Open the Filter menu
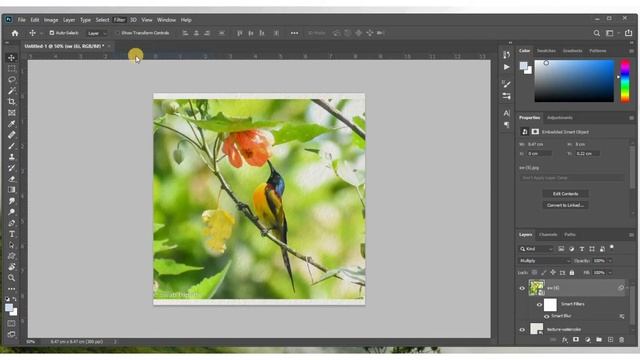This screenshot has width=640, height=360. pos(119,20)
